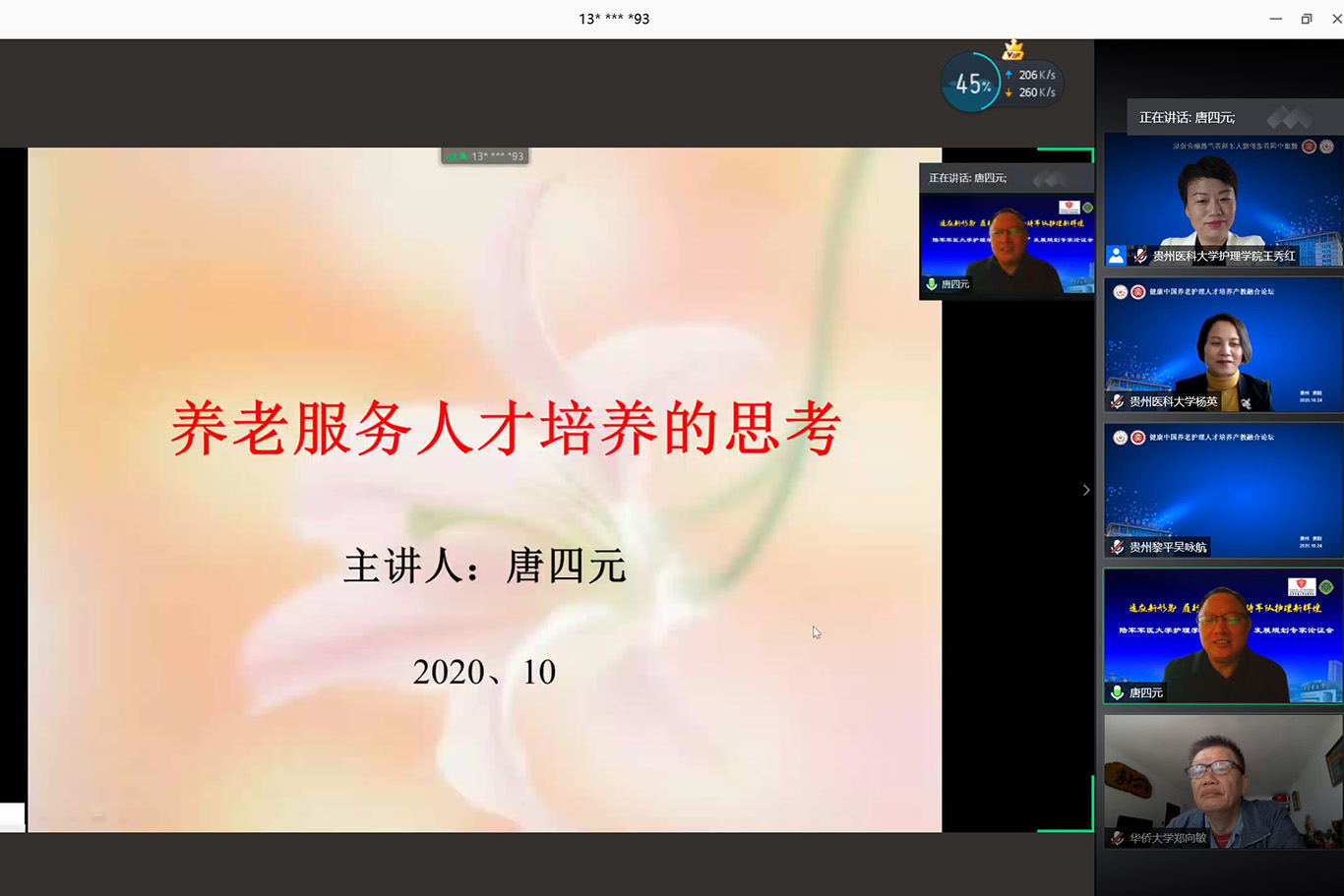
Task: Click blue person icon on 王秀红 tile
Action: 1116,256
